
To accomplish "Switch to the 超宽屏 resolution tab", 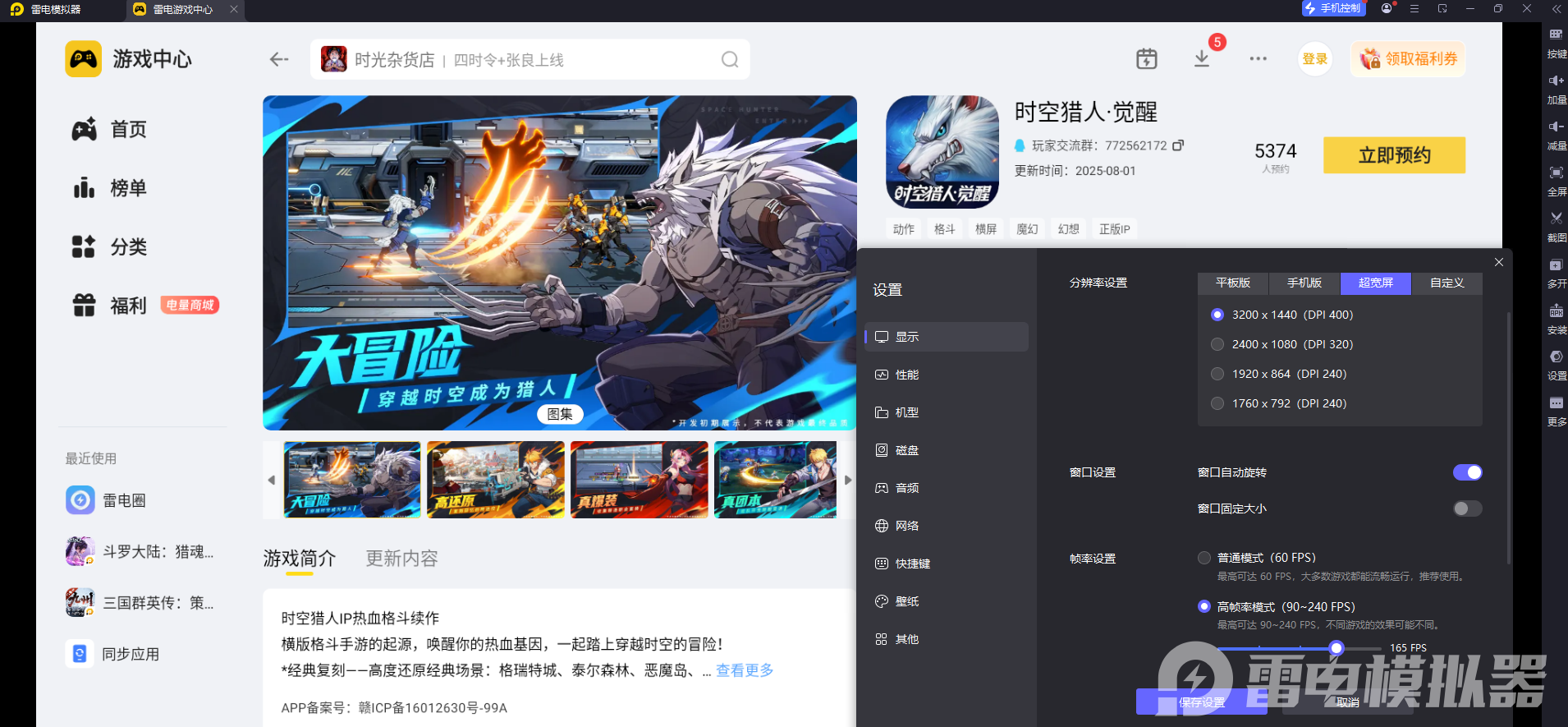I will point(1376,283).
